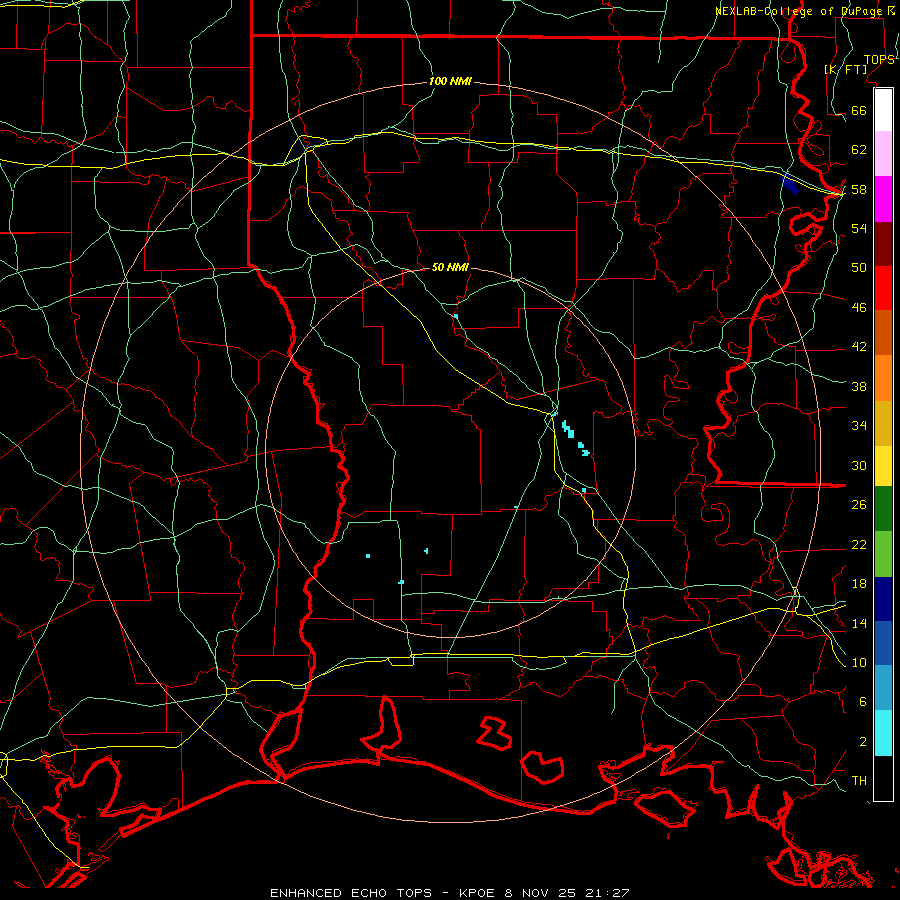The image size is (900, 900).
Task: Click the '30' legend value label
Action: click(859, 465)
